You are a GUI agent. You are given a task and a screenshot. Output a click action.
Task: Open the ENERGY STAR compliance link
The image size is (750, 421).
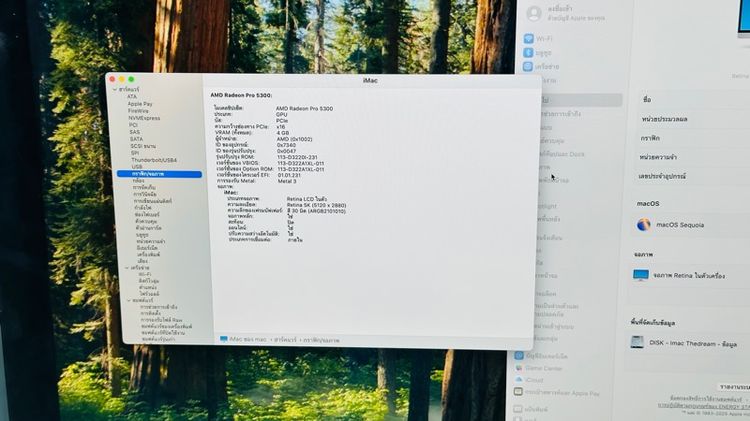click(x=704, y=406)
